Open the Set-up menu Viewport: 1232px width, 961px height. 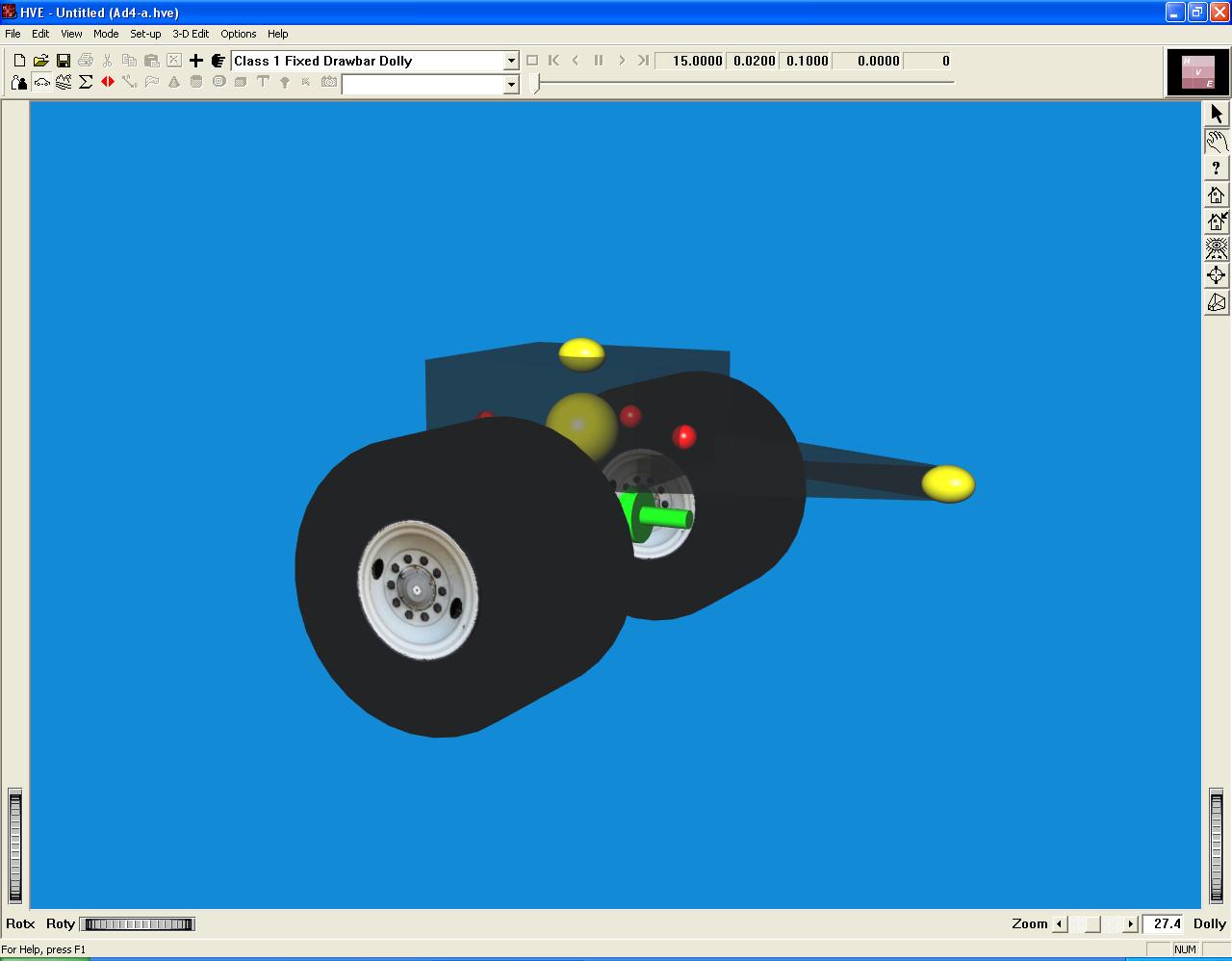(x=145, y=34)
